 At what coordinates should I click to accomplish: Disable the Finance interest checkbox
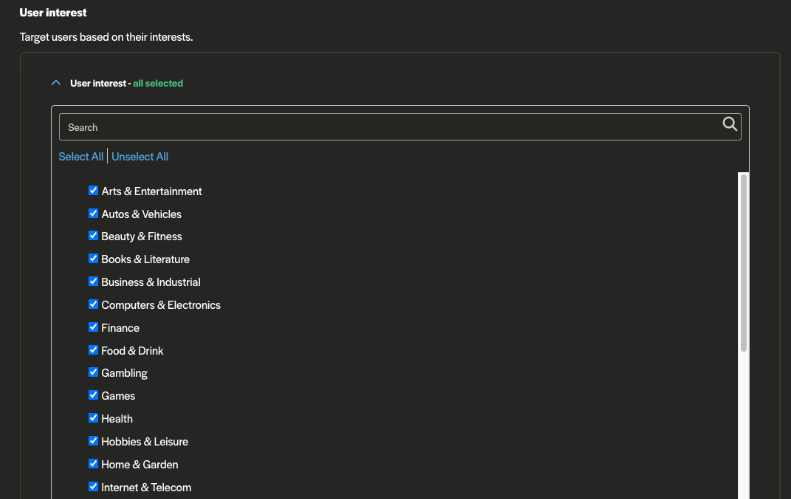(x=93, y=328)
